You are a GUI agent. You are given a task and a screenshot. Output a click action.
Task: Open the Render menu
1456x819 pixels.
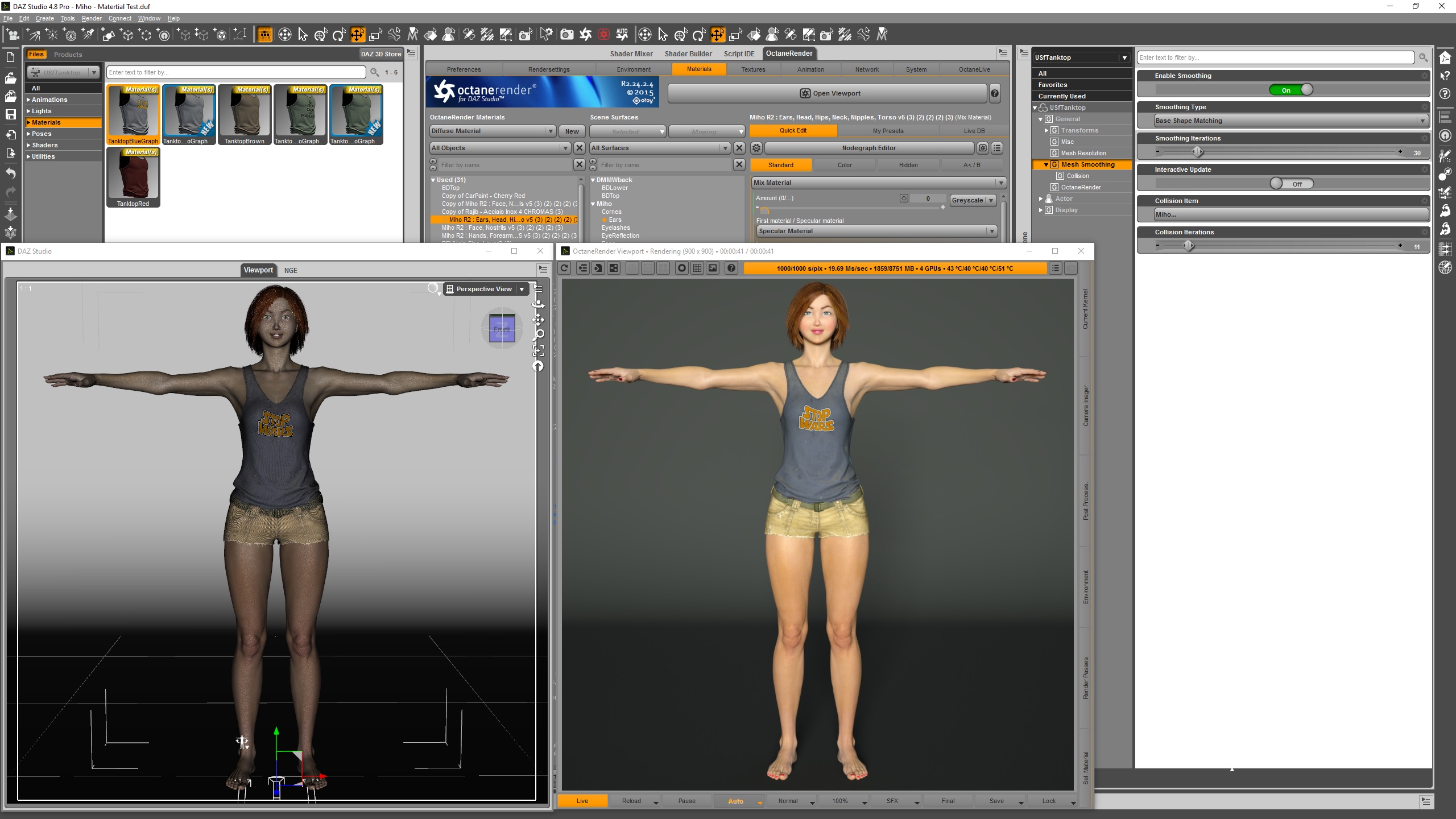click(91, 18)
